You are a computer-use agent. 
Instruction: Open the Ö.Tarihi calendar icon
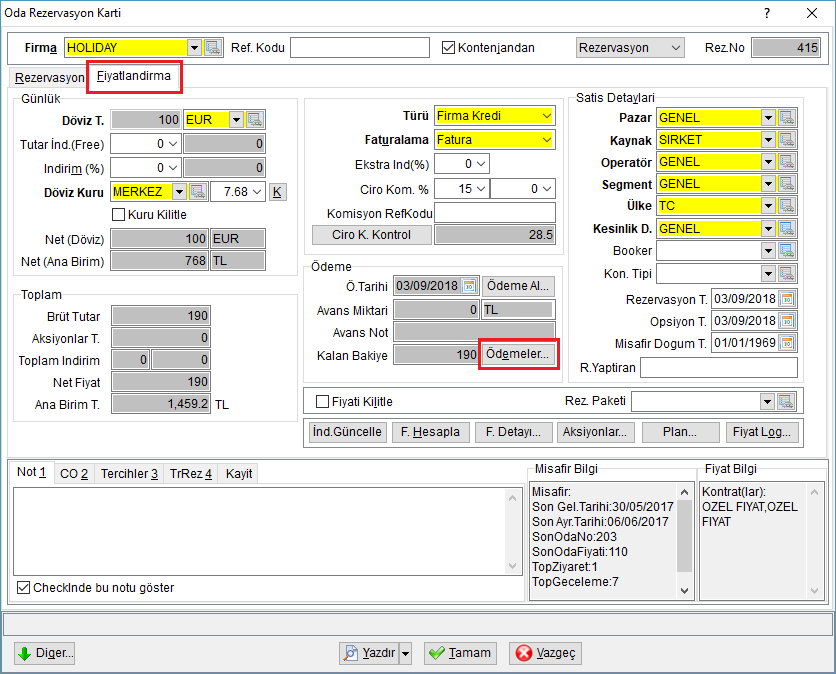point(469,286)
